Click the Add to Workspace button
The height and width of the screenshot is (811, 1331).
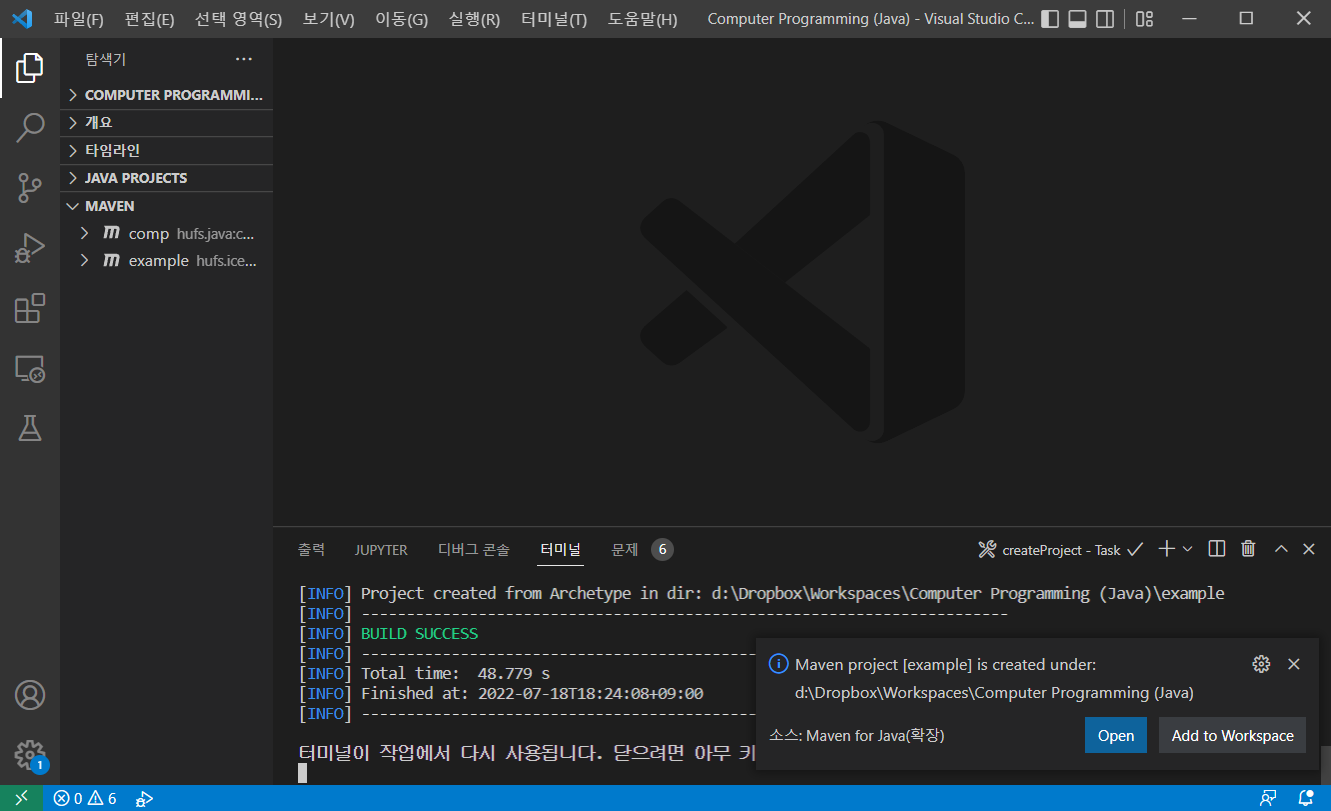pos(1233,735)
